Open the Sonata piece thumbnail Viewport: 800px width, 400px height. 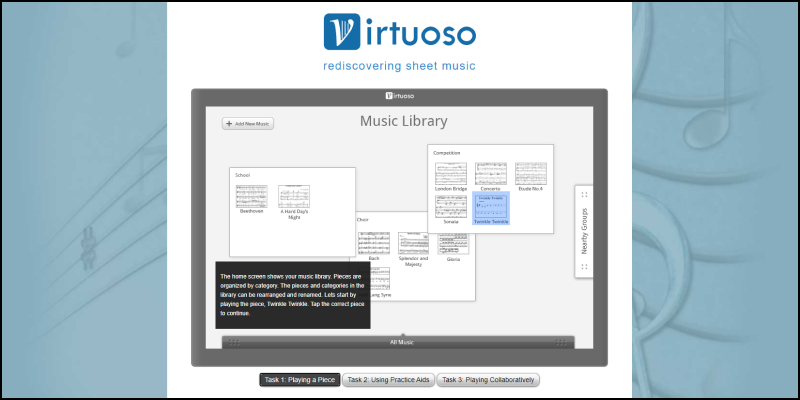[451, 207]
